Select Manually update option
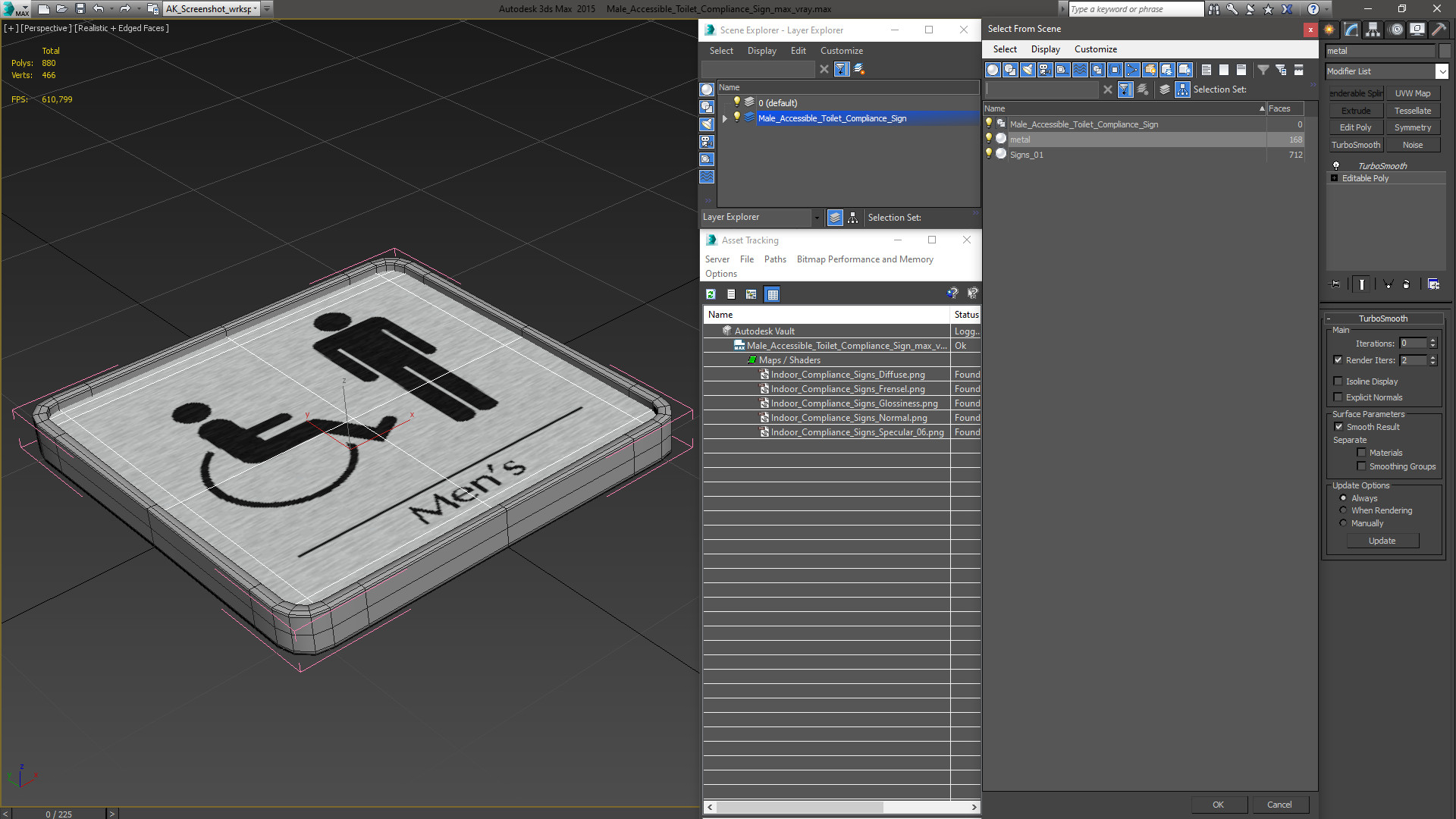Viewport: 1456px width, 819px height. (x=1343, y=523)
